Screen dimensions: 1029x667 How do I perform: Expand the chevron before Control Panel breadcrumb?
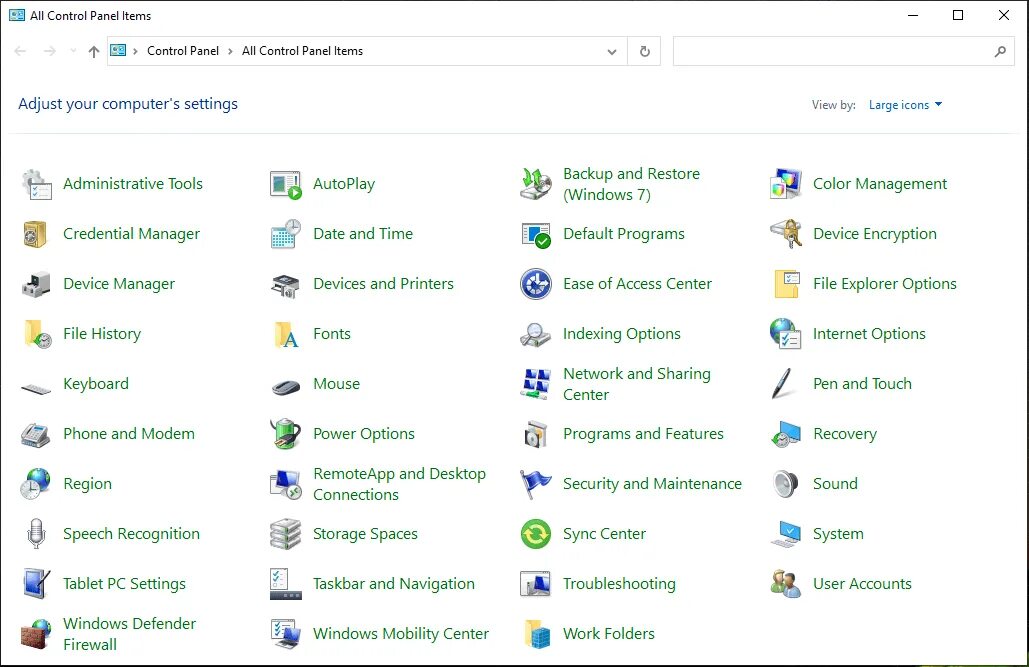point(135,51)
